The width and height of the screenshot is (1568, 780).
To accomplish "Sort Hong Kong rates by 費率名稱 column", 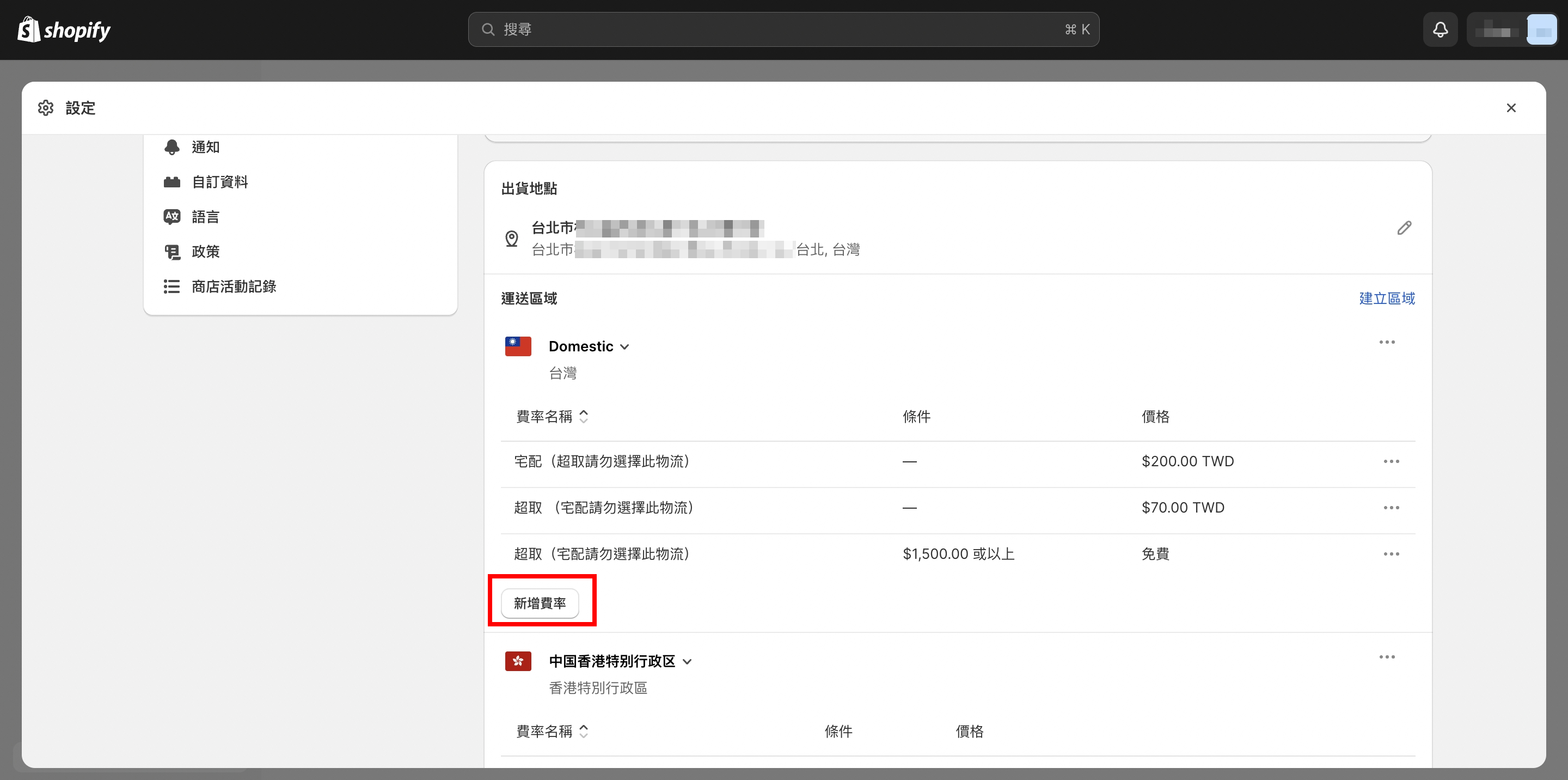I will (552, 732).
